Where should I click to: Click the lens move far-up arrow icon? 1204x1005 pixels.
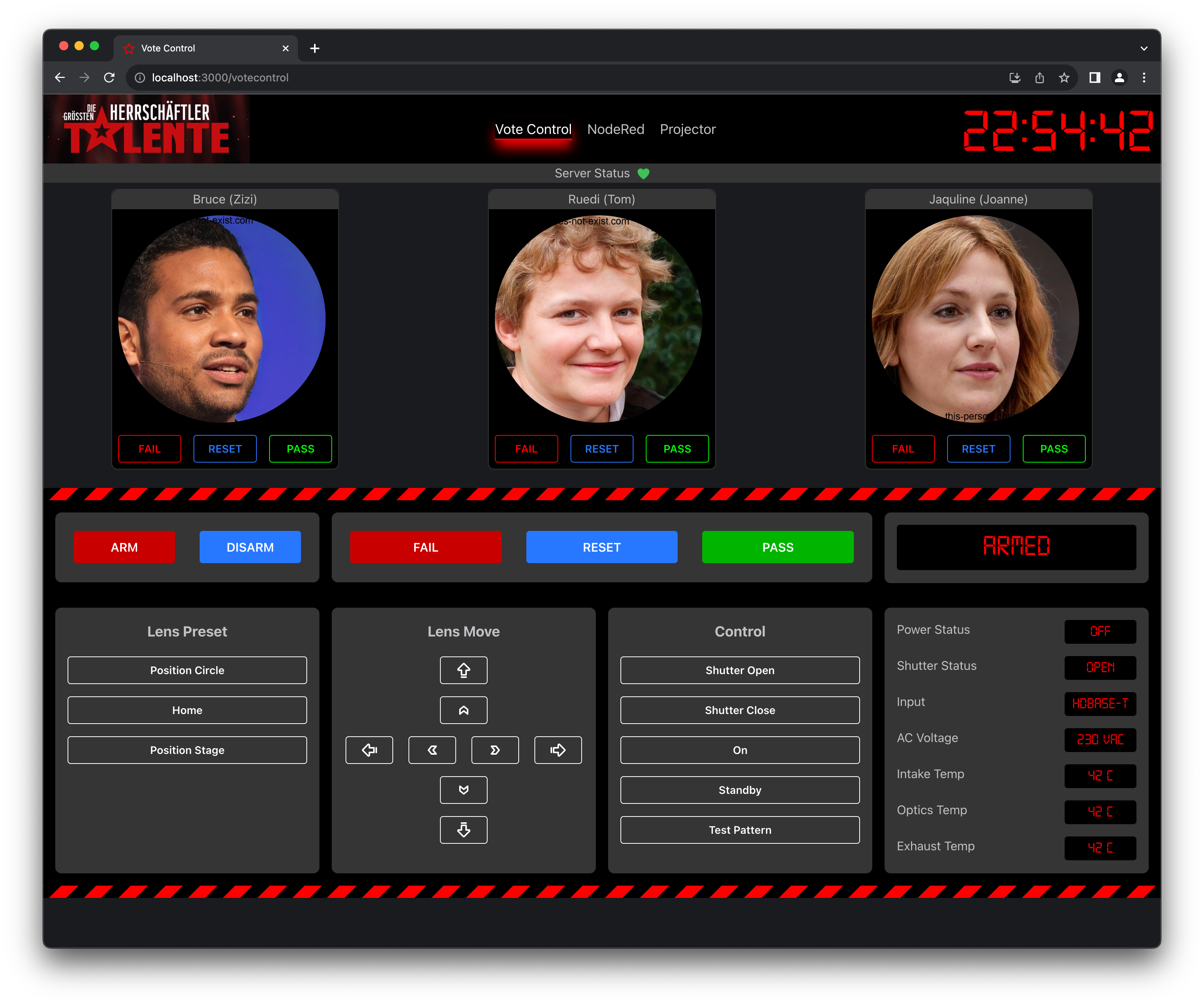pyautogui.click(x=463, y=669)
